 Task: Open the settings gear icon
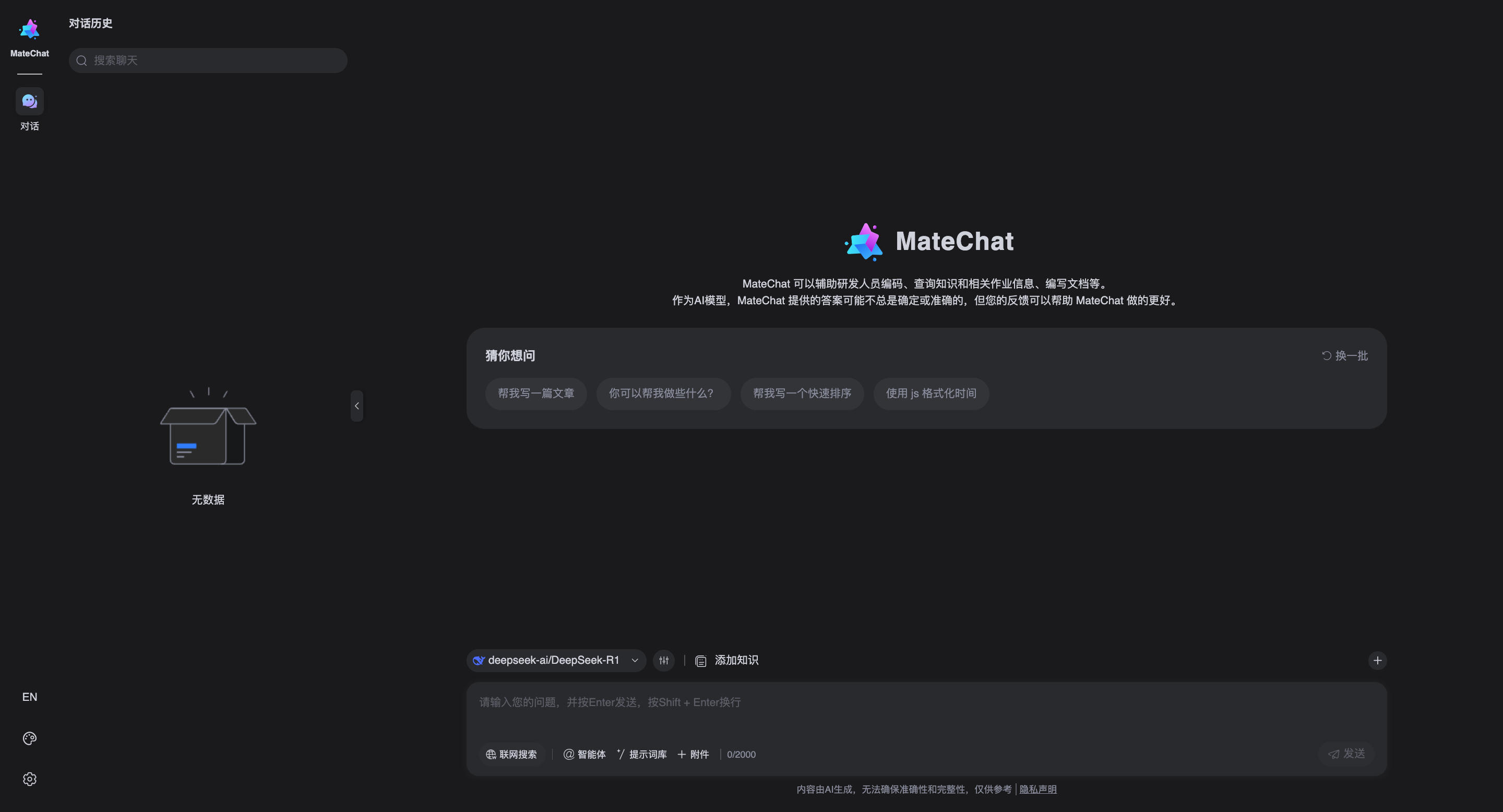pyautogui.click(x=29, y=779)
